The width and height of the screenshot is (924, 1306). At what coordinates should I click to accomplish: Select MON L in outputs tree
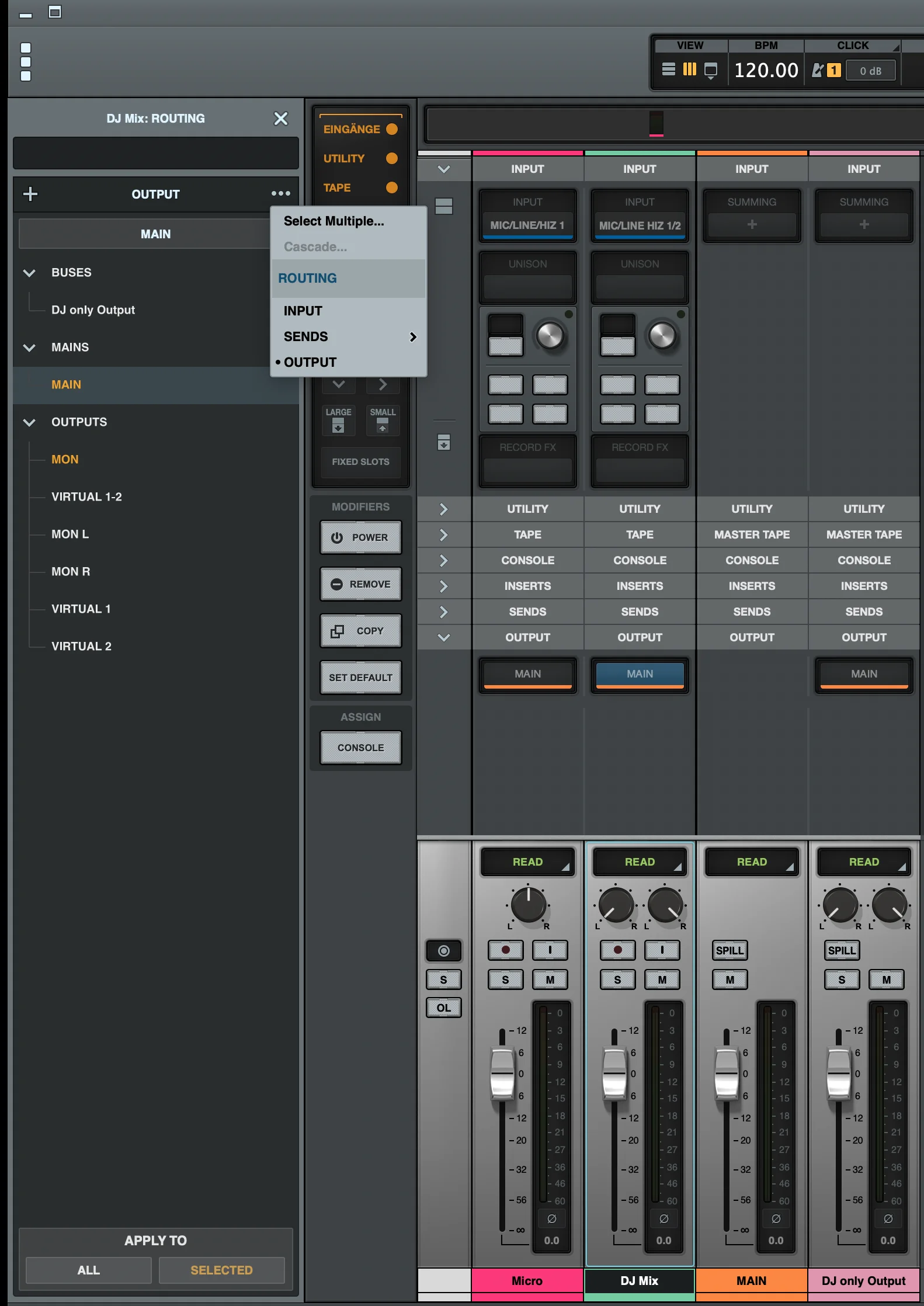(70, 534)
